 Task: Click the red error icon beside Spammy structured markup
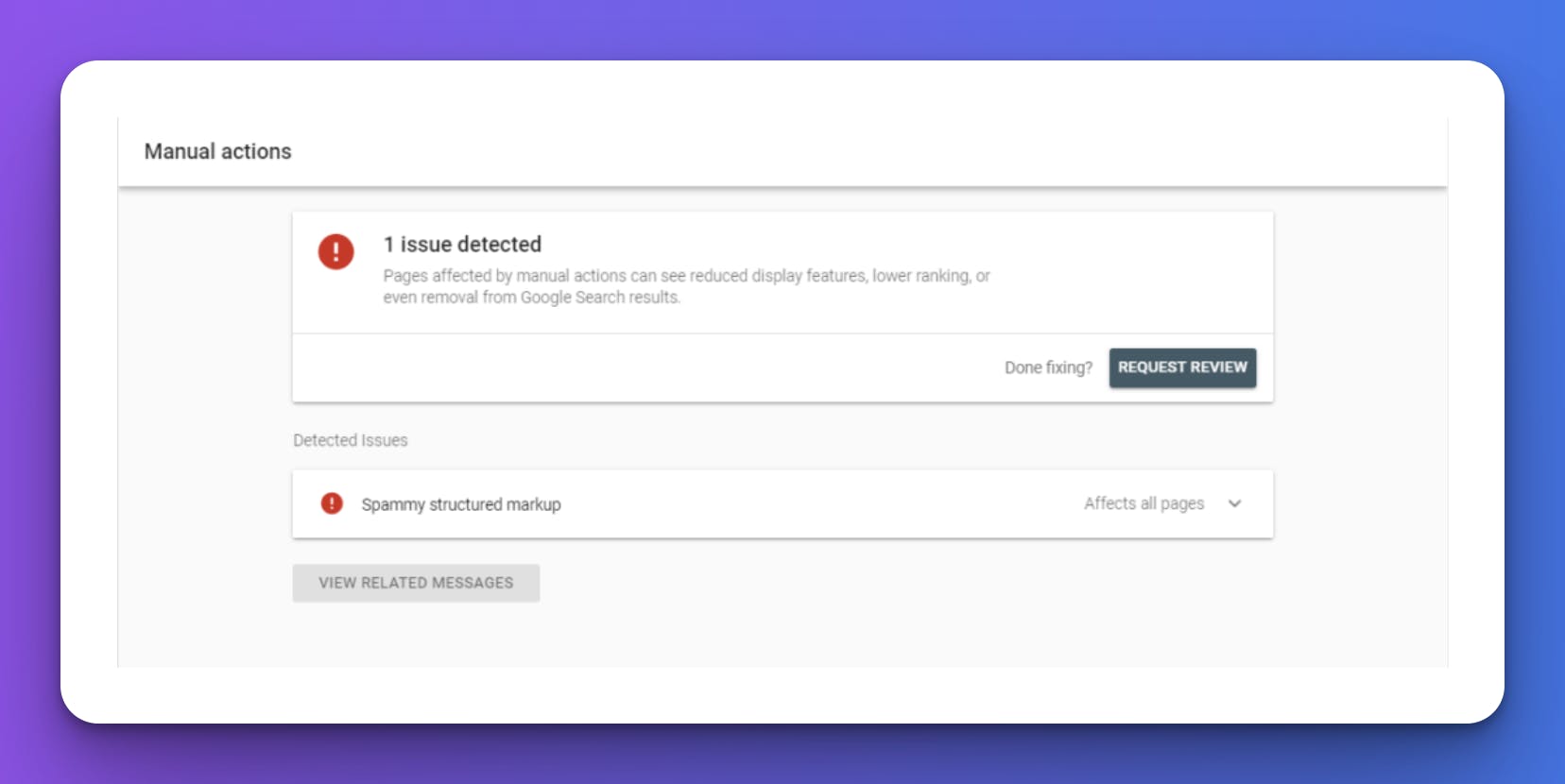332,503
